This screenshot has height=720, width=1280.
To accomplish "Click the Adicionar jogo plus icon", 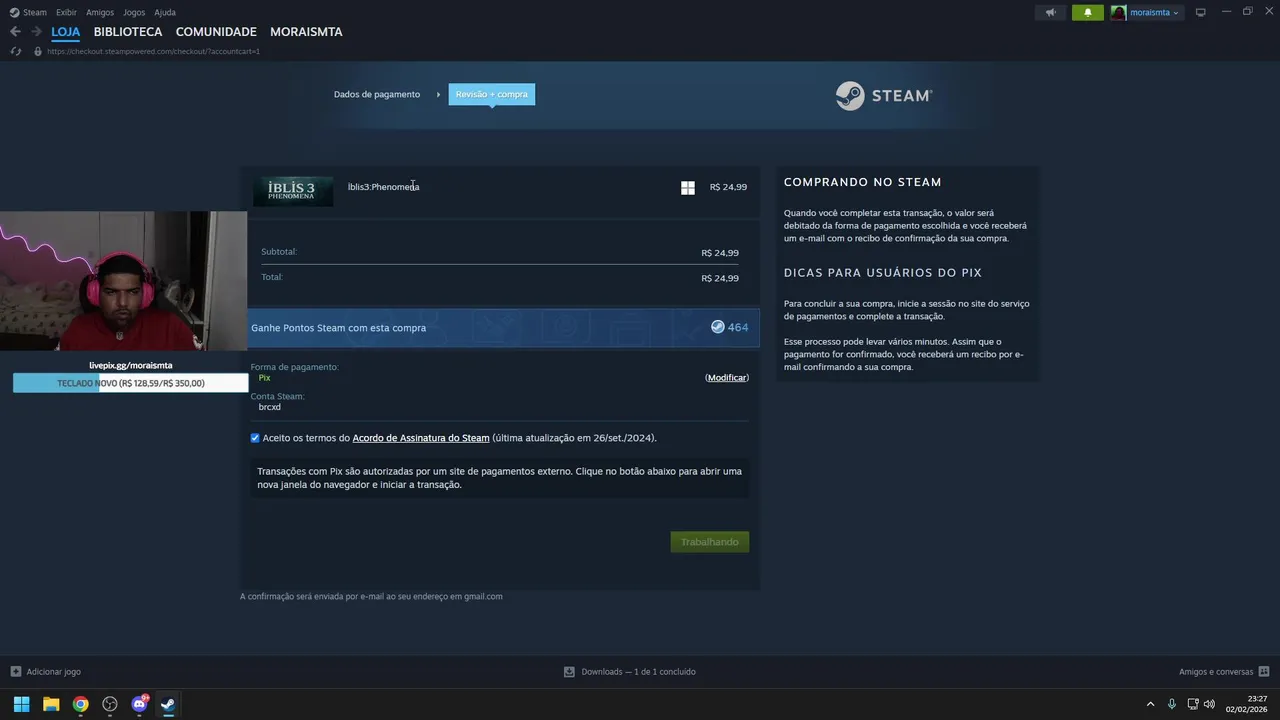I will pyautogui.click(x=15, y=672).
